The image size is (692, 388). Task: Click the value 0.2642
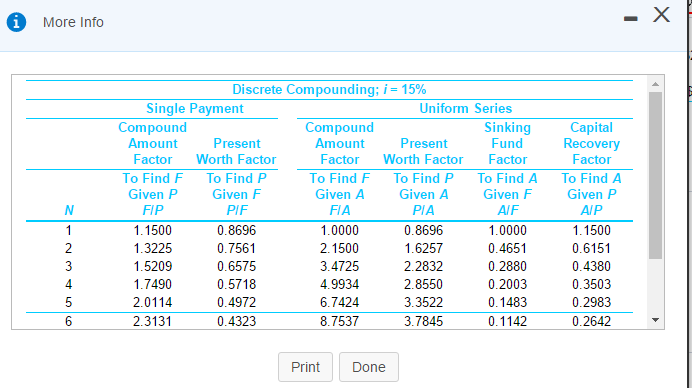tap(591, 321)
